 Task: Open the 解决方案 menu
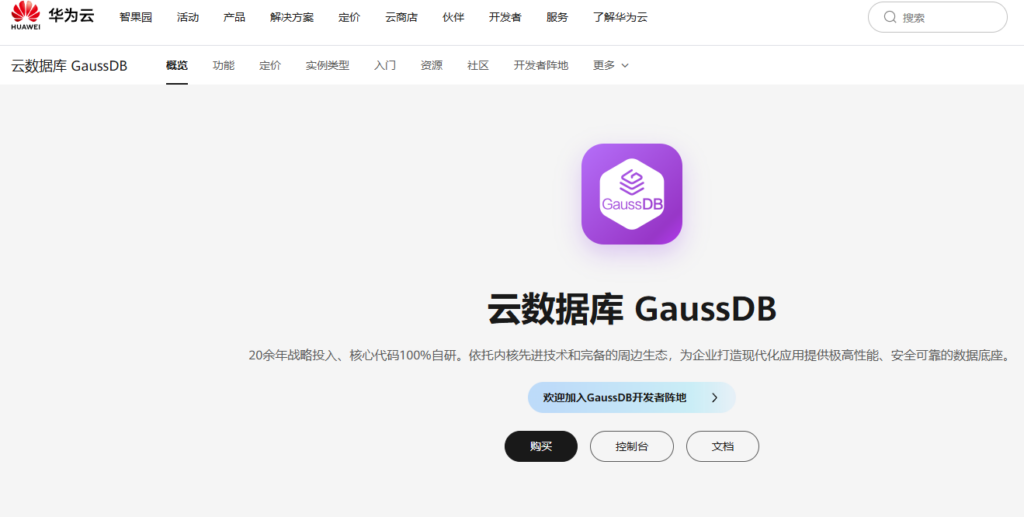point(292,18)
